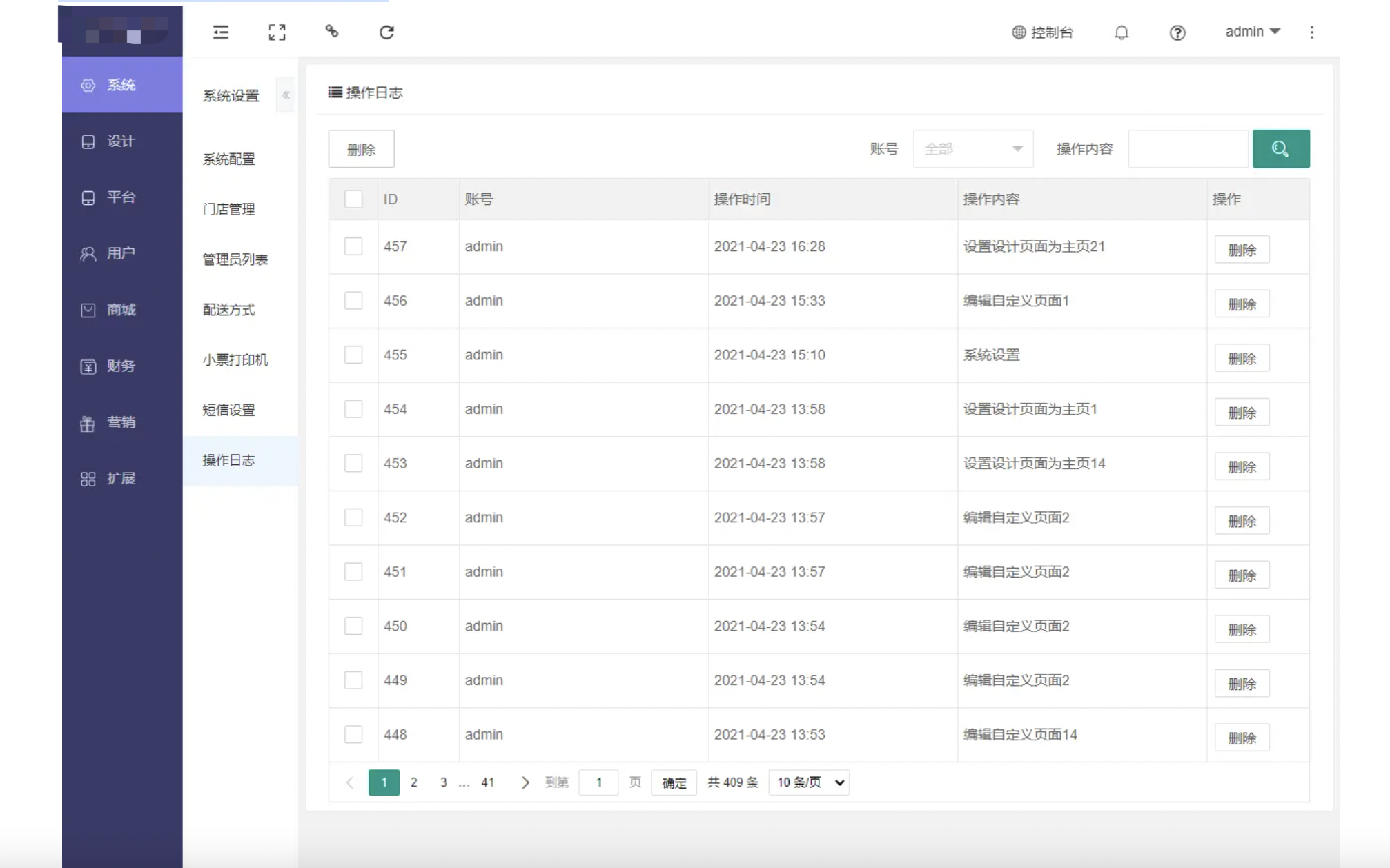Screen dimensions: 1390x868
Task: Collapse the submenu with double chevron
Action: pos(286,95)
